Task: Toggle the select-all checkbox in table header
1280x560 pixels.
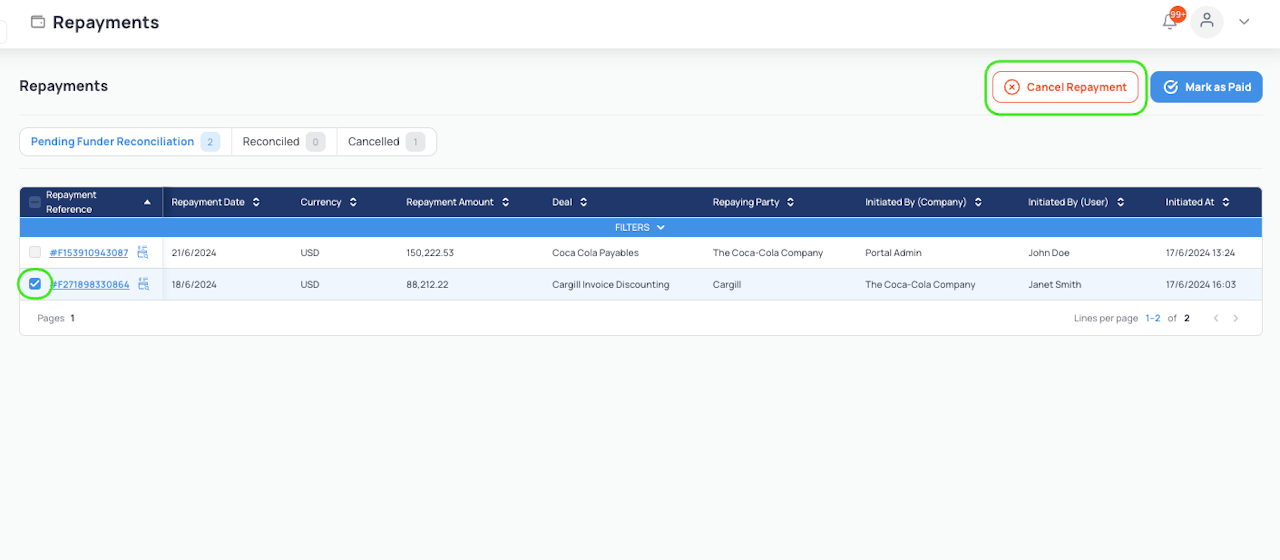Action: coord(35,202)
